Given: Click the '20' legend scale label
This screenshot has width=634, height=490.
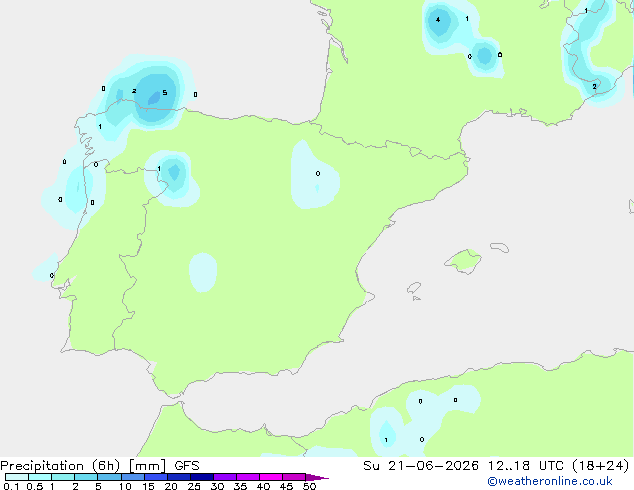Looking at the screenshot, I should pos(171,486).
